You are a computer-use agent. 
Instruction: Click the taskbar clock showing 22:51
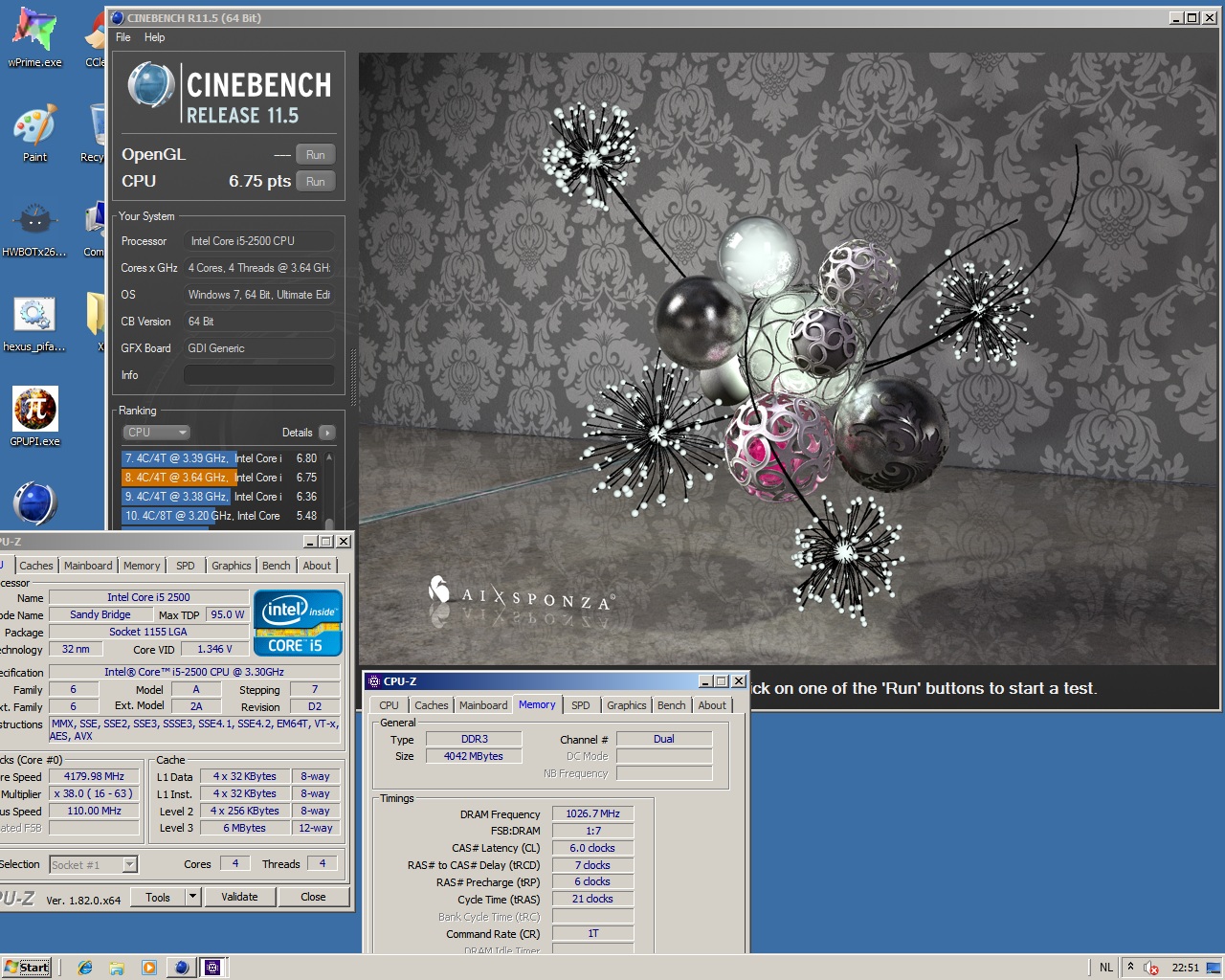click(1185, 968)
